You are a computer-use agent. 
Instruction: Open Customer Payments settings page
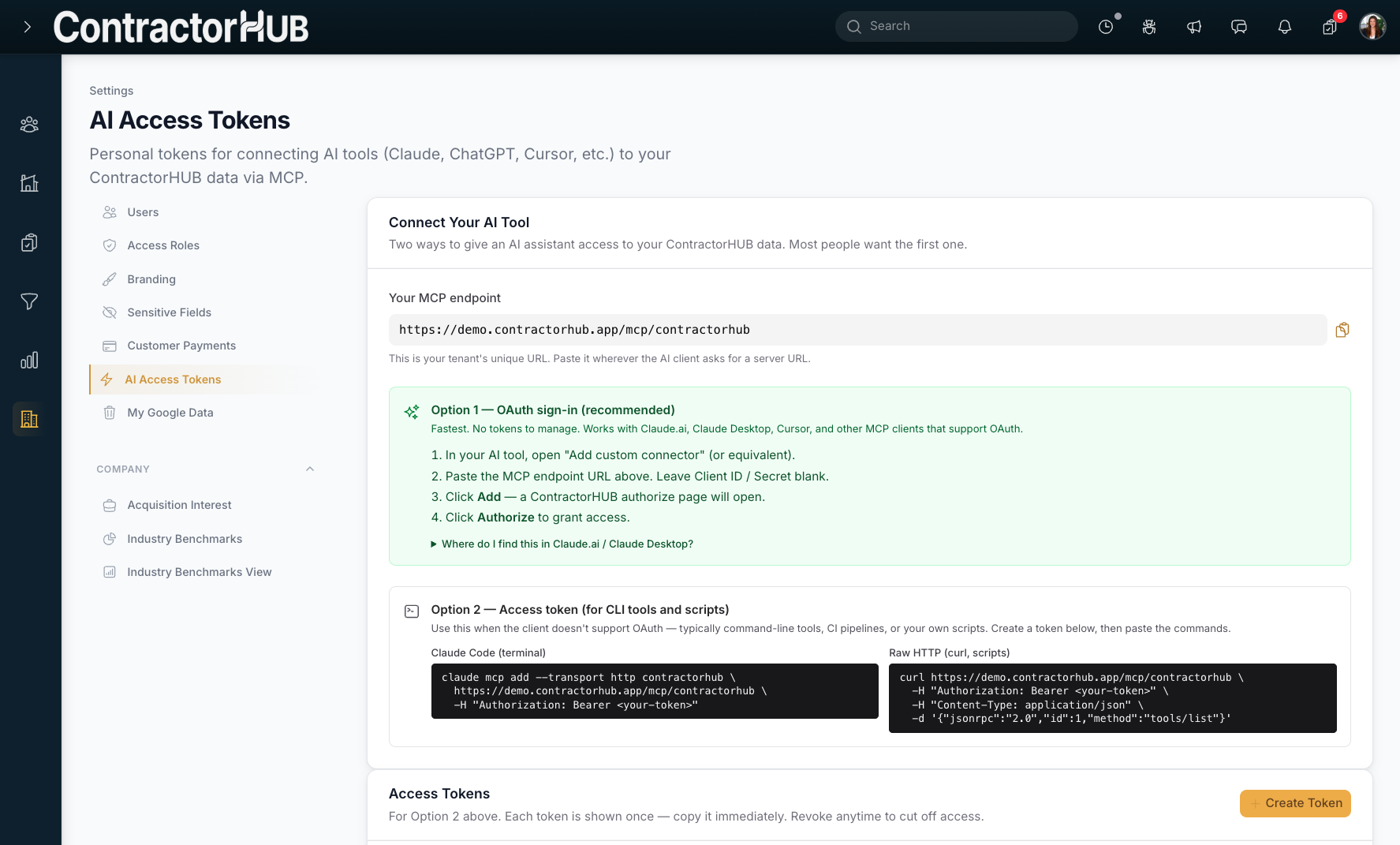[181, 346]
